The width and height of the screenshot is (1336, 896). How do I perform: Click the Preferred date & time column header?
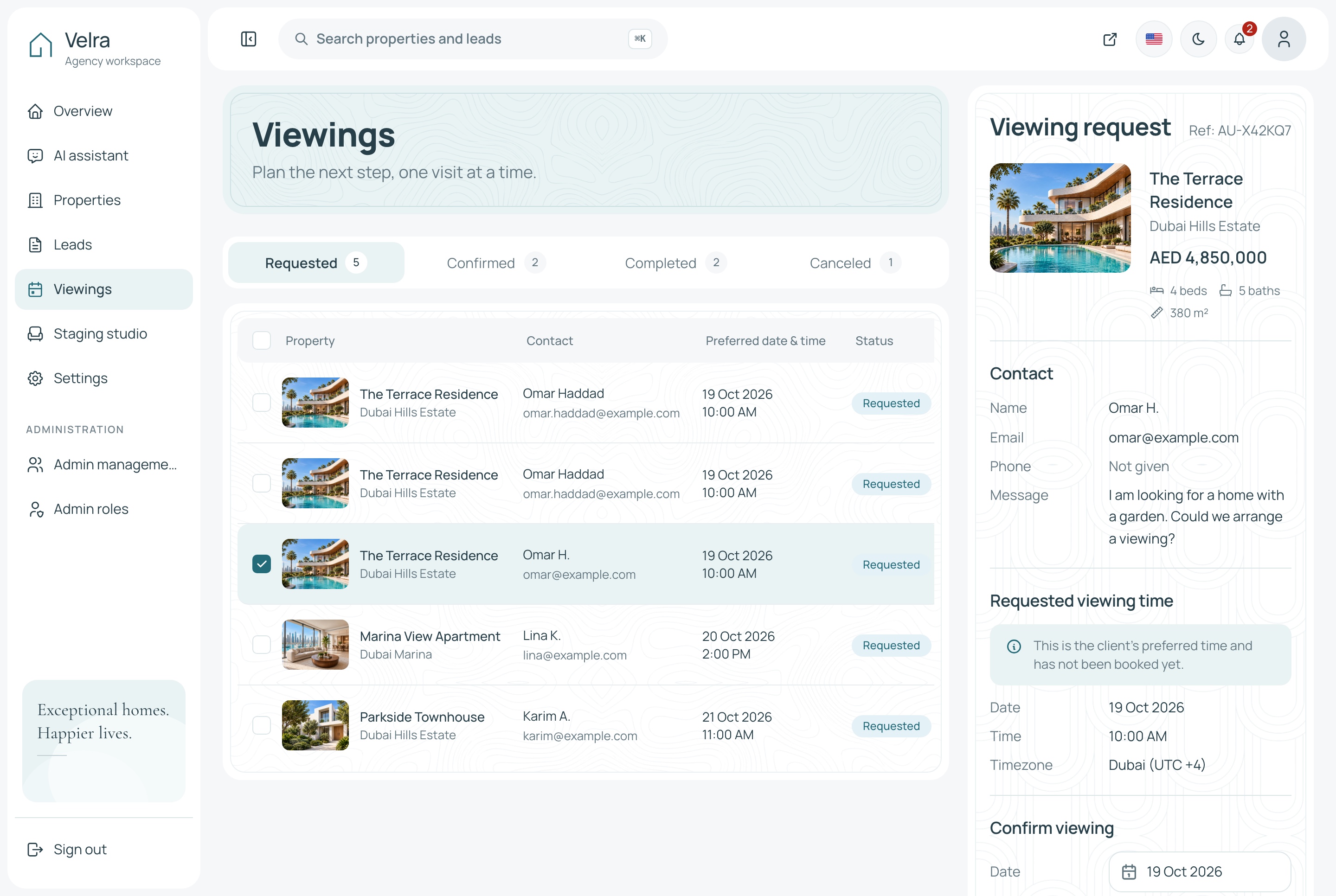tap(765, 340)
